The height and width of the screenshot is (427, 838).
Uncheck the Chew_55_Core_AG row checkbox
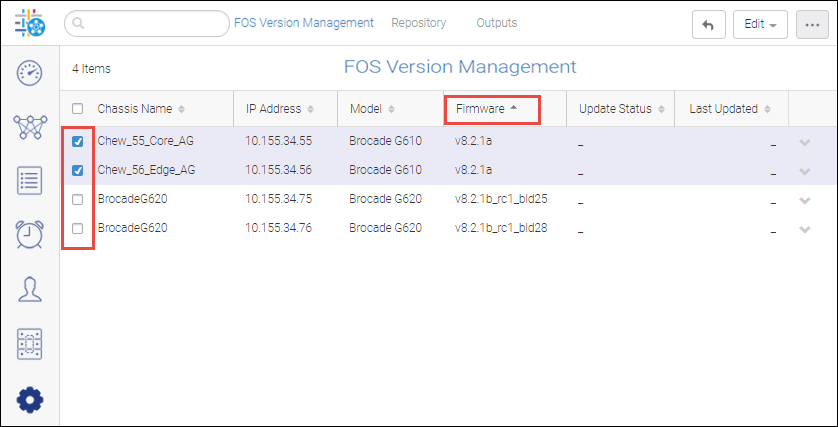78,141
